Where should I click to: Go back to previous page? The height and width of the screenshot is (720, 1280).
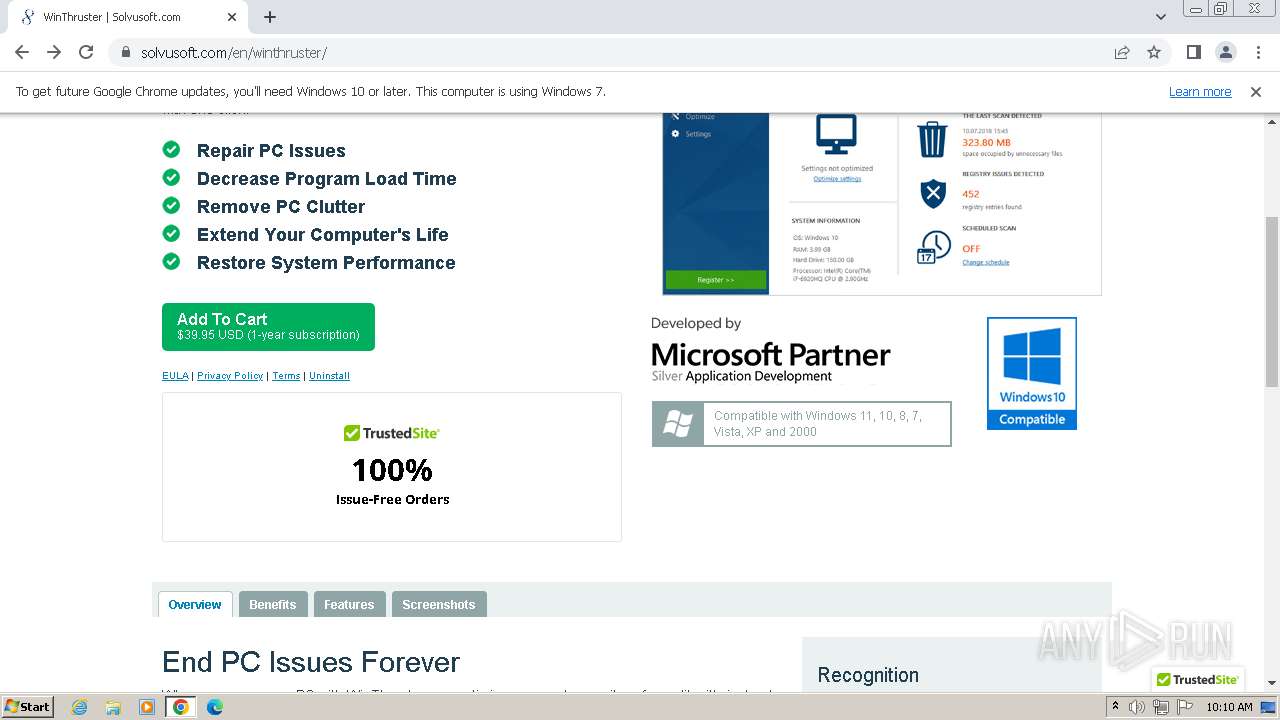pos(22,52)
